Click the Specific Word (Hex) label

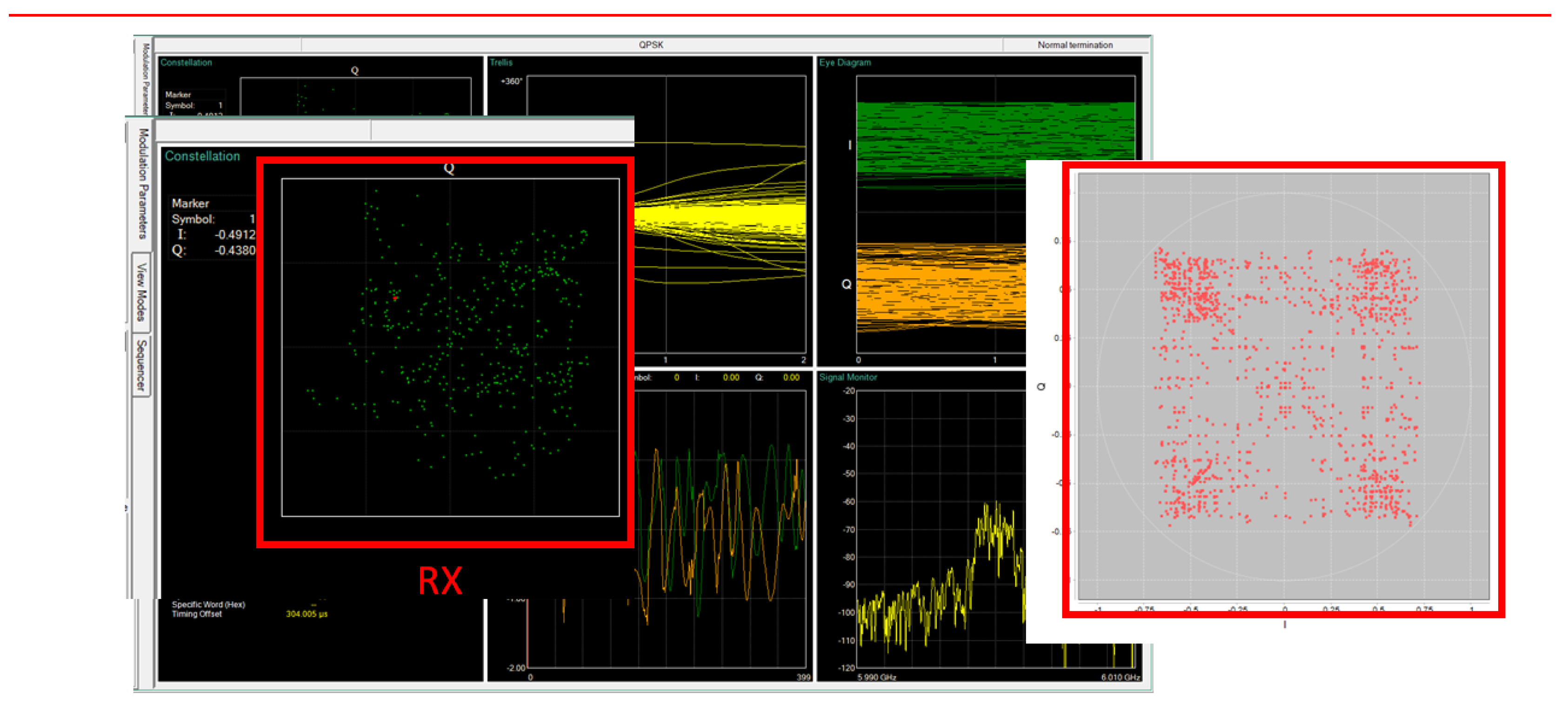208,604
